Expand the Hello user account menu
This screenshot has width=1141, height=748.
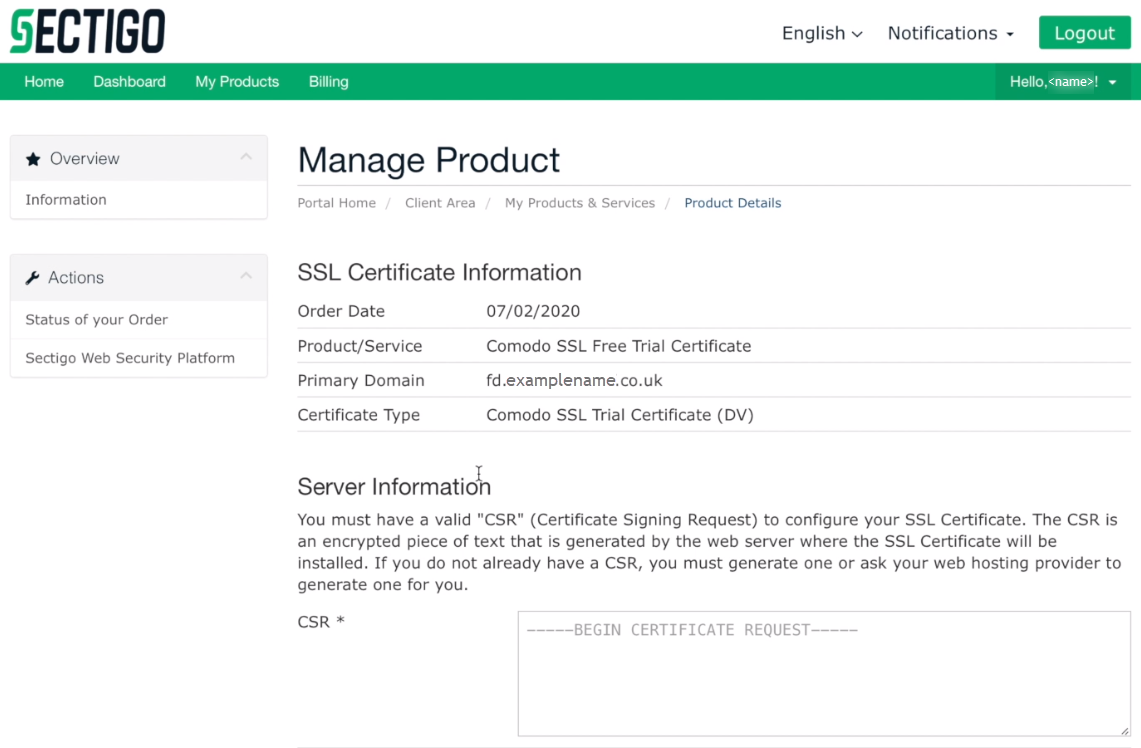1062,82
